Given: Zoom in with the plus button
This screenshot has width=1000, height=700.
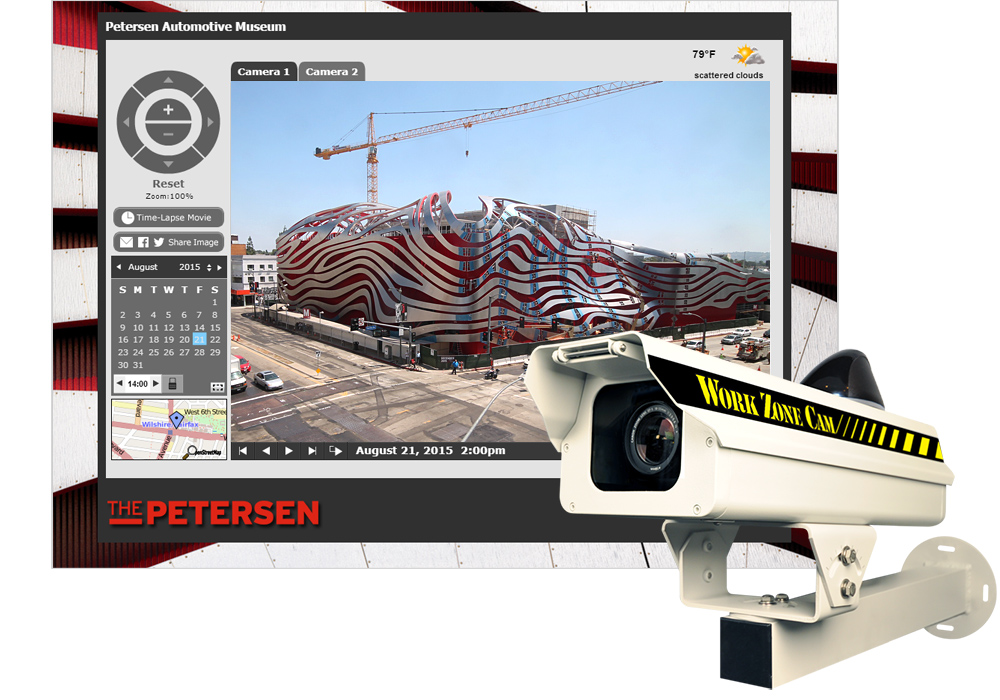Looking at the screenshot, I should click(x=168, y=109).
